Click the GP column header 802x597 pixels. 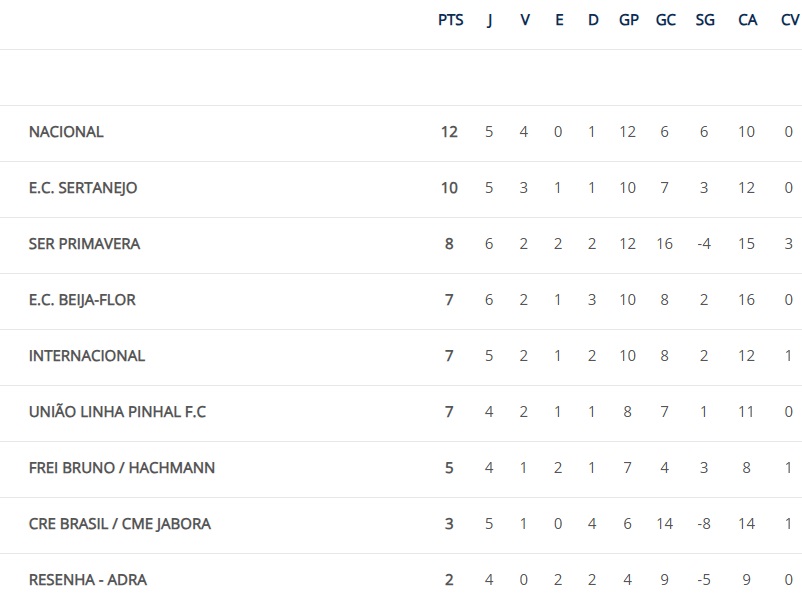629,20
